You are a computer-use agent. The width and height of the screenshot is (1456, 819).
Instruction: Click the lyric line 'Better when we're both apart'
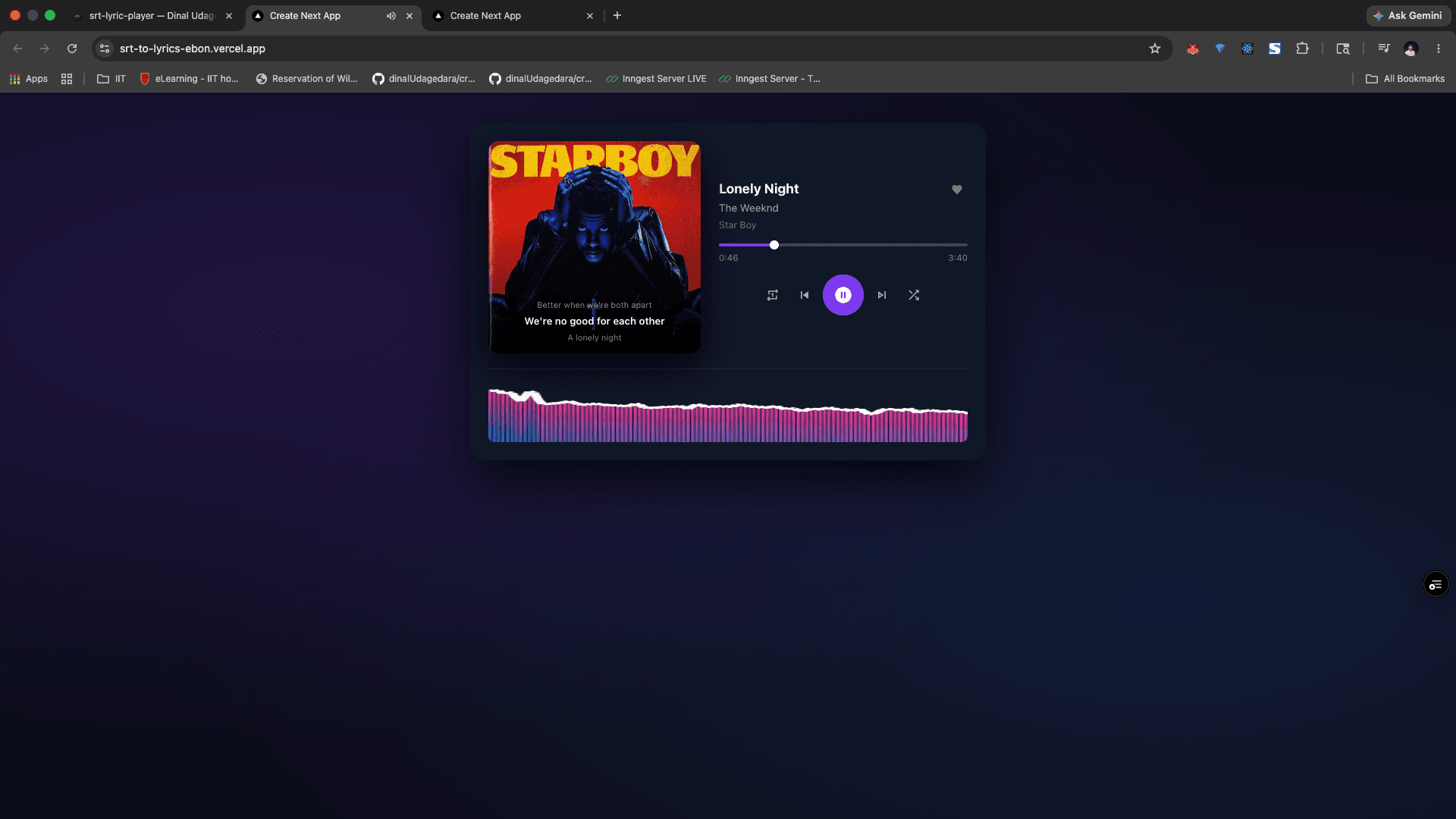[595, 305]
